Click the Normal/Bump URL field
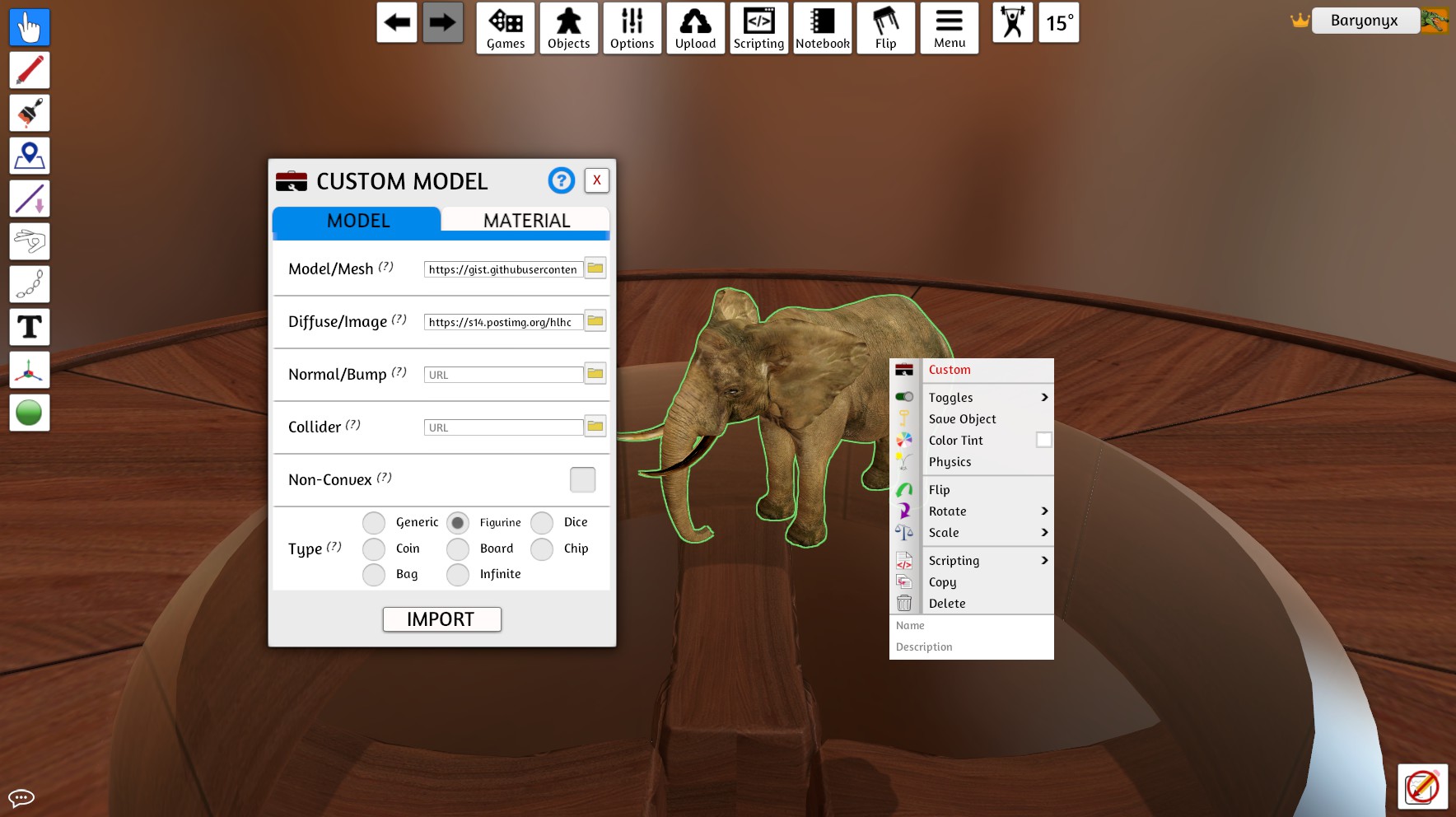The image size is (1456, 817). coord(503,375)
